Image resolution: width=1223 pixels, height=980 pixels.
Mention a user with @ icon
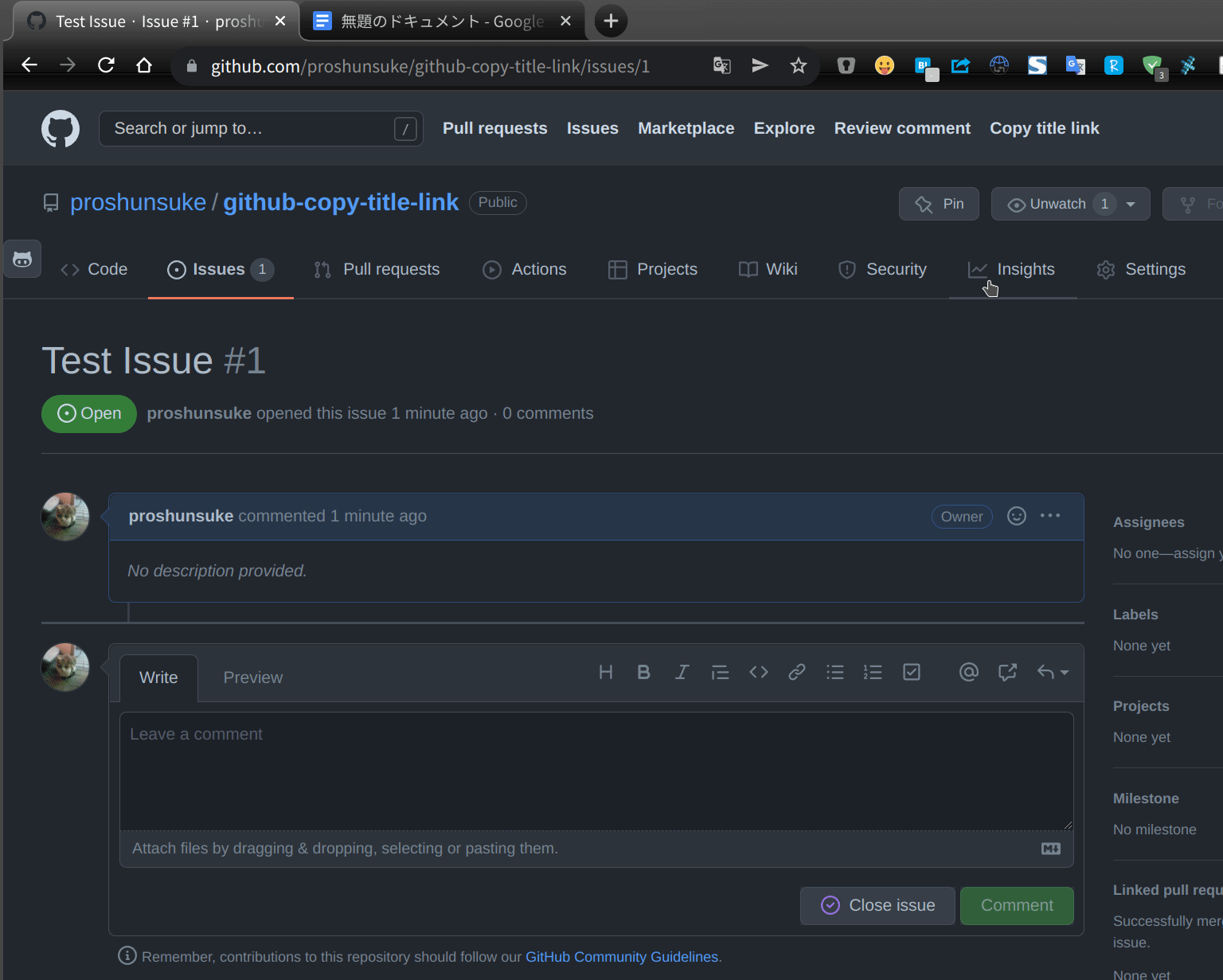pos(969,673)
